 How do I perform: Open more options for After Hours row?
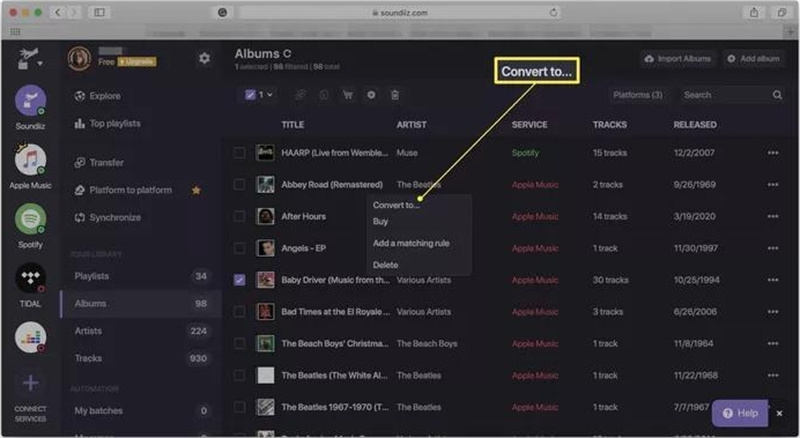pos(773,216)
